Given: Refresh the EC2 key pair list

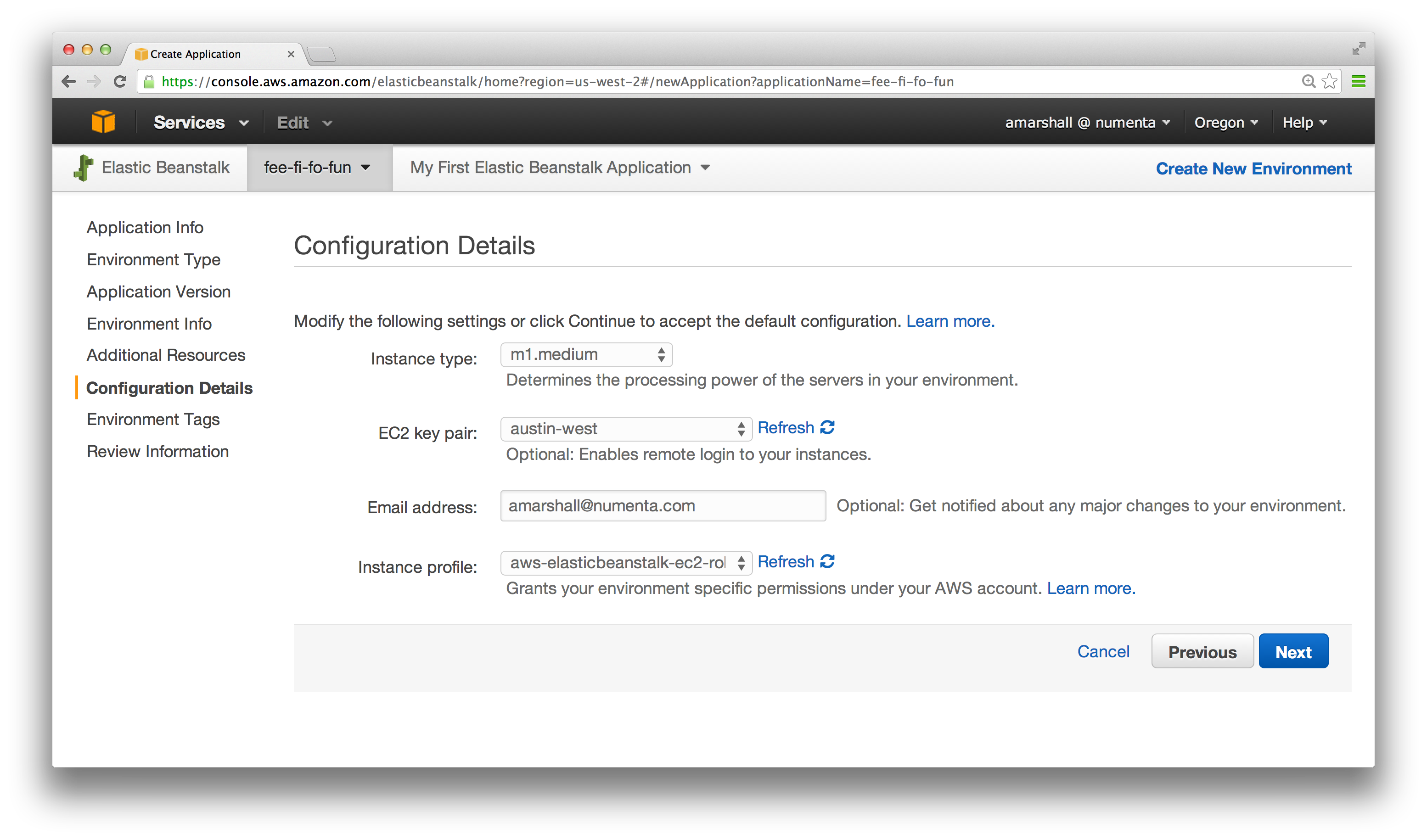Looking at the screenshot, I should (x=796, y=428).
